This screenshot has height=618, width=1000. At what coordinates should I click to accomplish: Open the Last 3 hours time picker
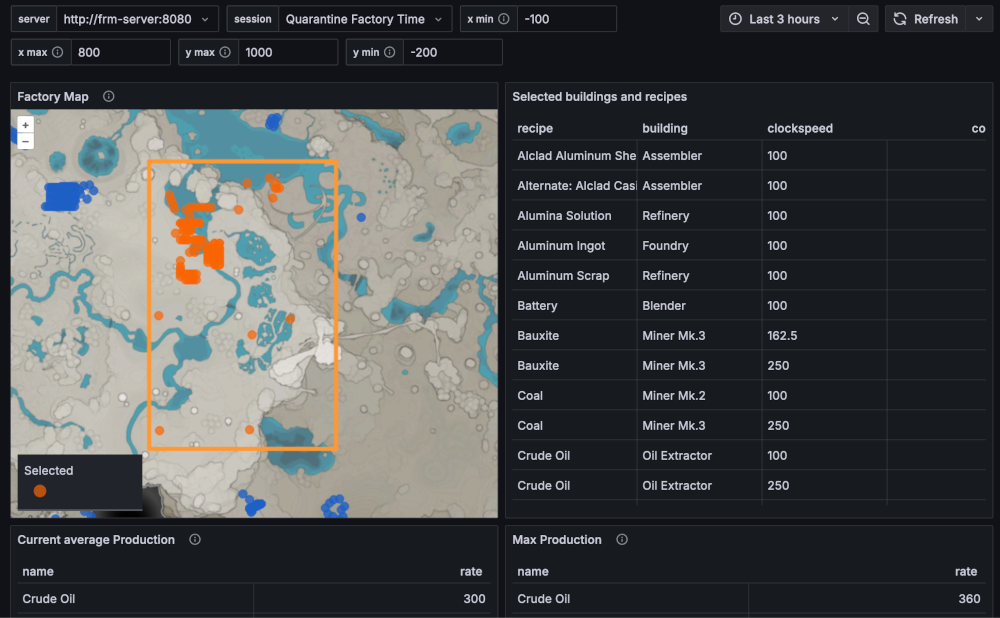(784, 19)
